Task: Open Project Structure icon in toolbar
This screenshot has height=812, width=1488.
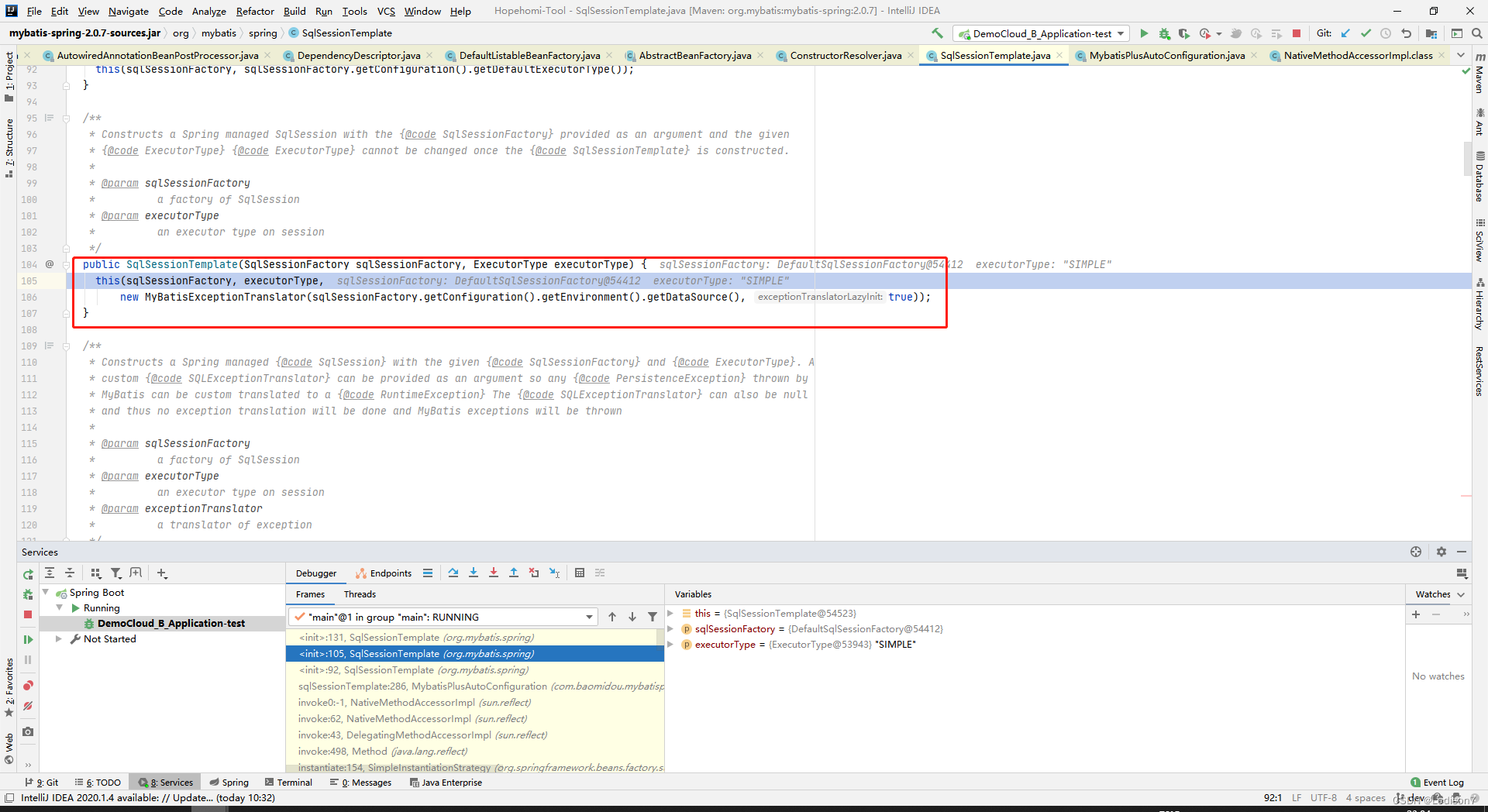Action: 1431,33
